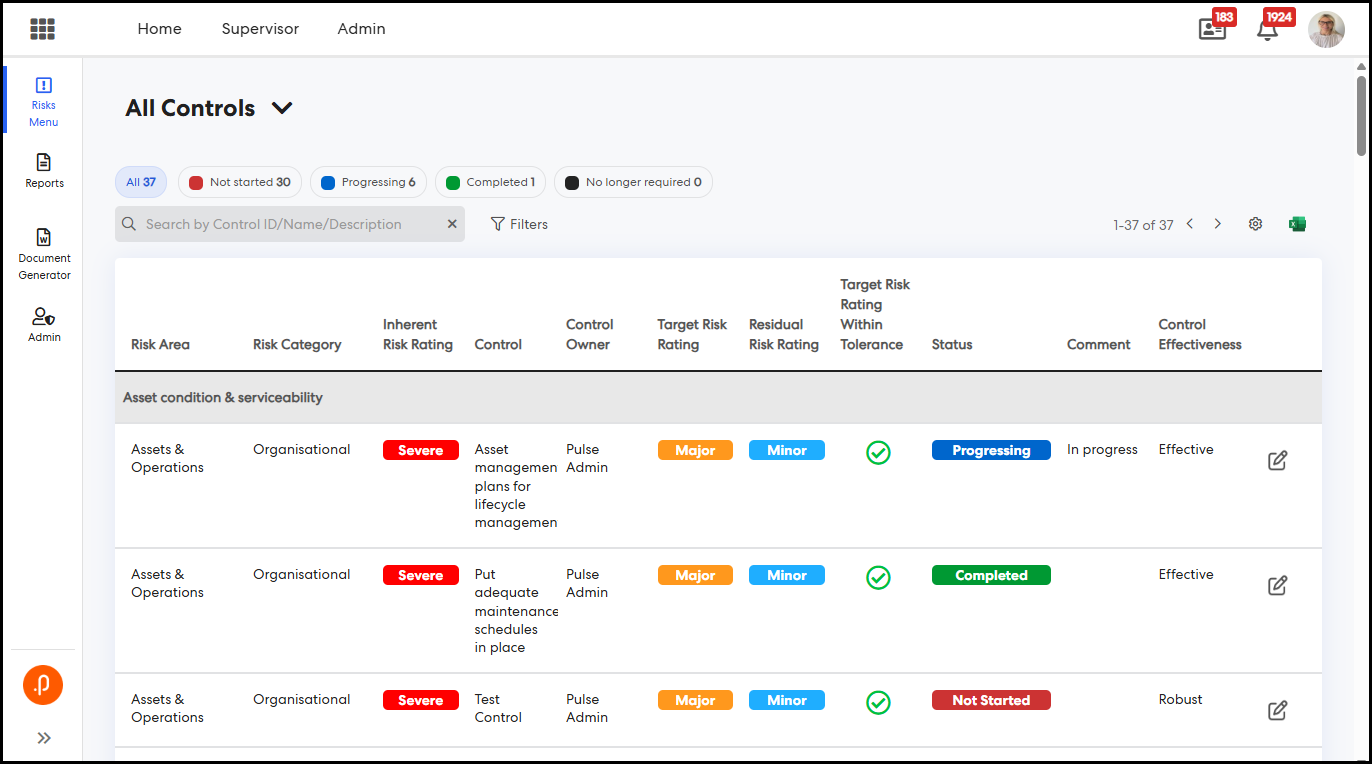Open table settings gear icon
Screen dimensions: 1372x764
tap(1255, 224)
